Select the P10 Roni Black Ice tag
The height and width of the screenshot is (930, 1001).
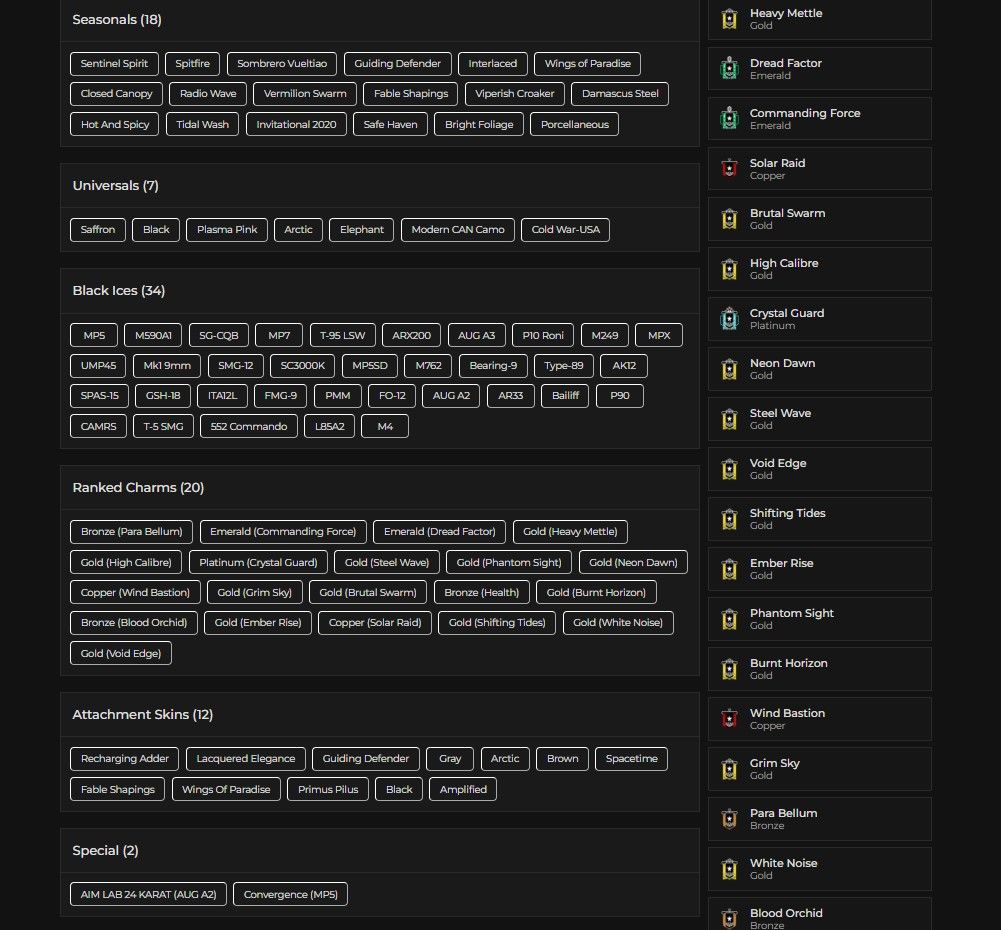click(543, 335)
